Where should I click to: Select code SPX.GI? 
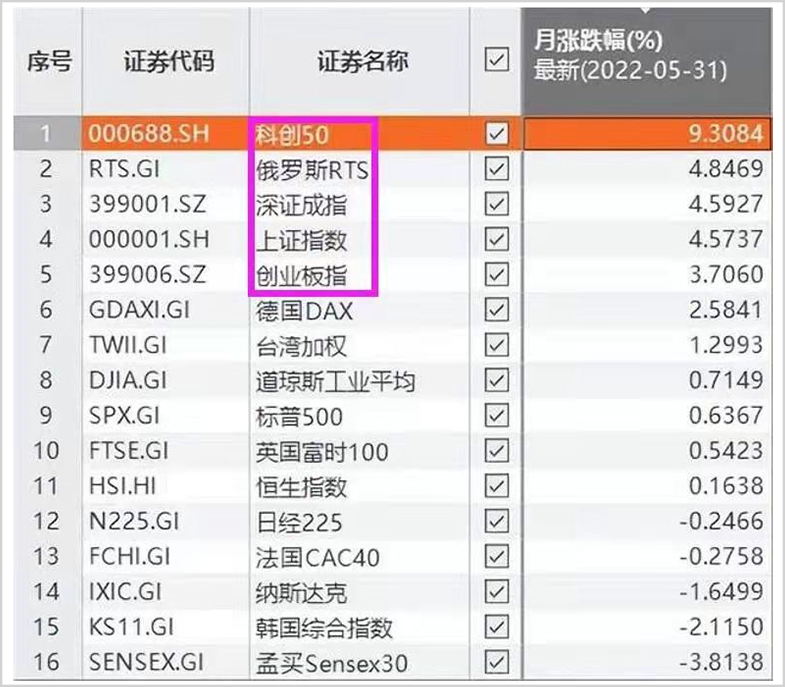(x=124, y=415)
